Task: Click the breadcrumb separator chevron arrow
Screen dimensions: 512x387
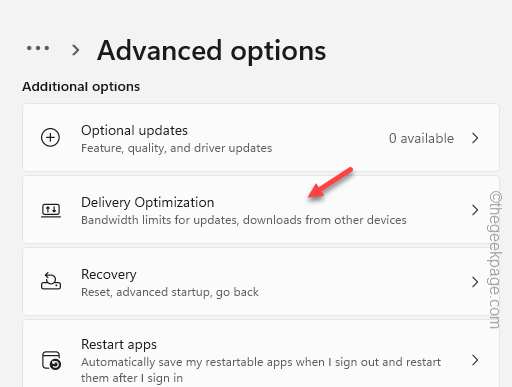Action: pos(76,50)
